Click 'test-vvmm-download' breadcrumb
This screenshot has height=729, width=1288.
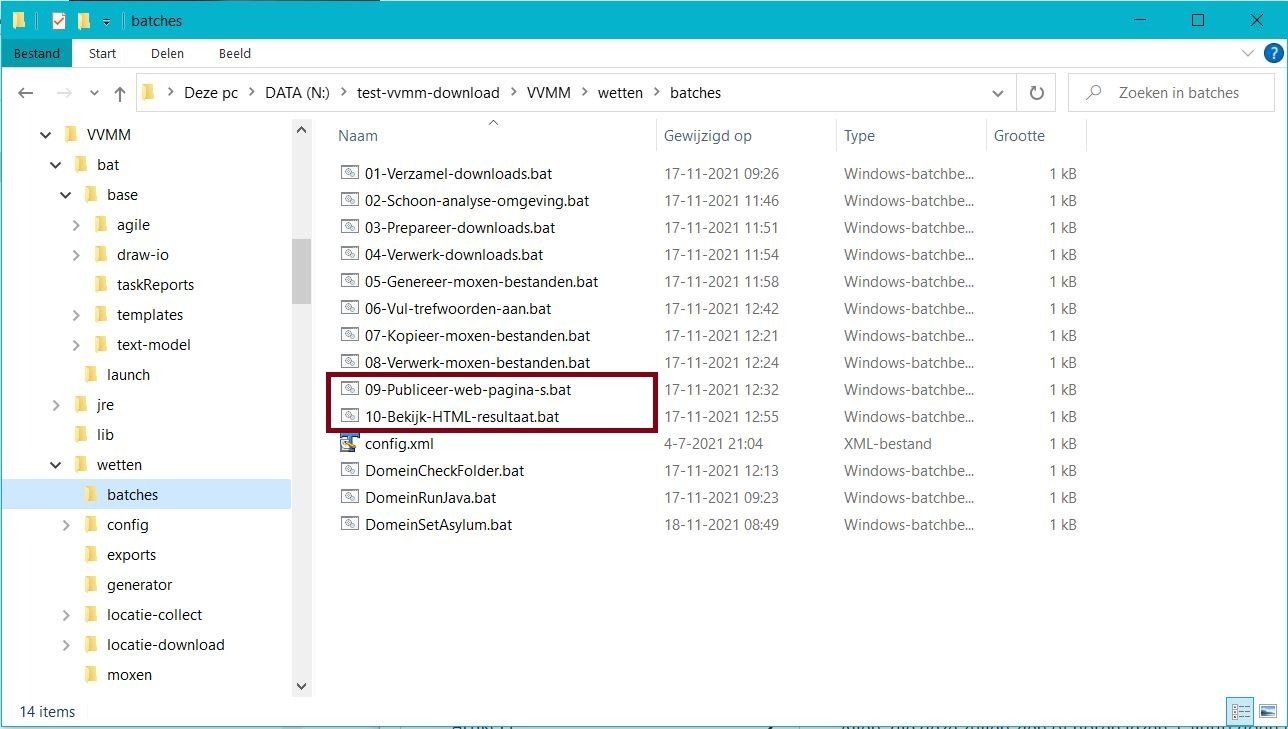click(428, 93)
